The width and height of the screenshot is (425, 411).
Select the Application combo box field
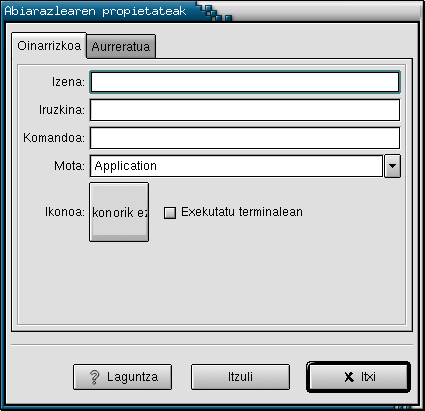point(236,166)
